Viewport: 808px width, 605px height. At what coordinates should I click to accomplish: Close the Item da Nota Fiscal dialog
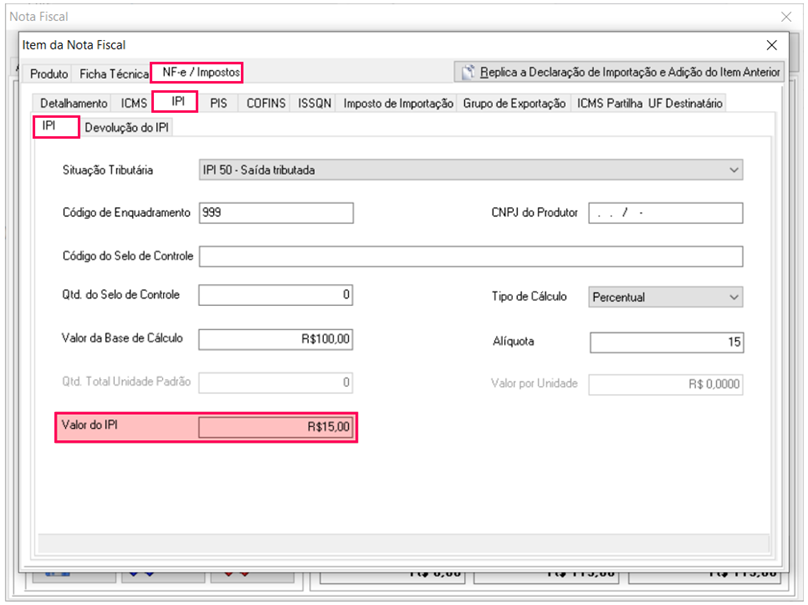771,45
